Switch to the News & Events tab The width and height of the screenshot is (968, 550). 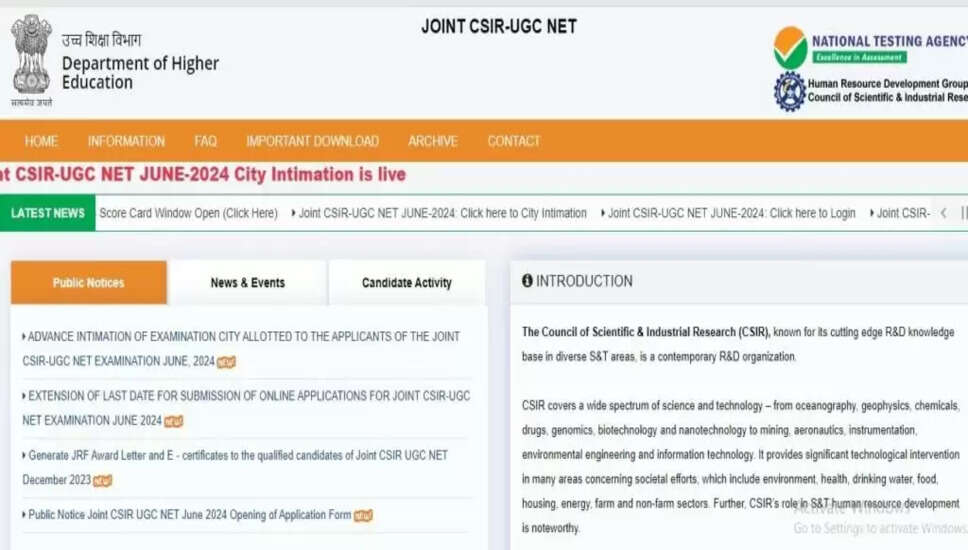point(247,283)
